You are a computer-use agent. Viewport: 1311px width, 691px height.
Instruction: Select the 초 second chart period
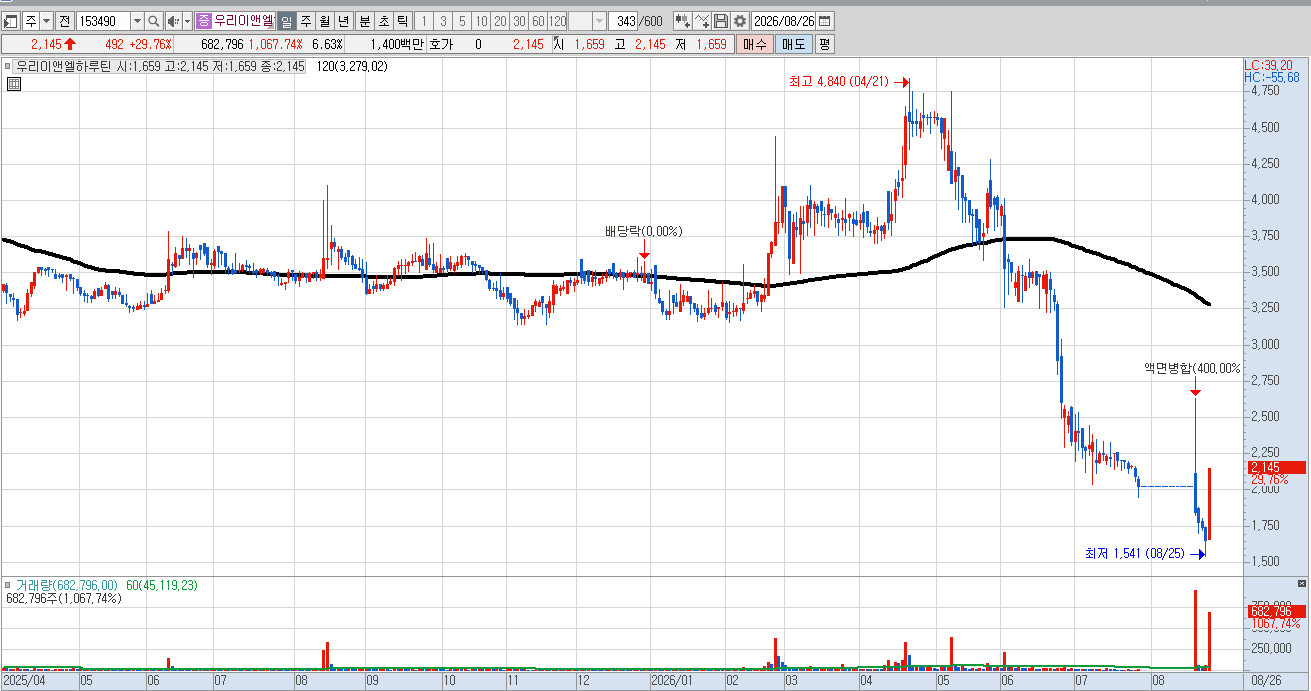coord(383,21)
